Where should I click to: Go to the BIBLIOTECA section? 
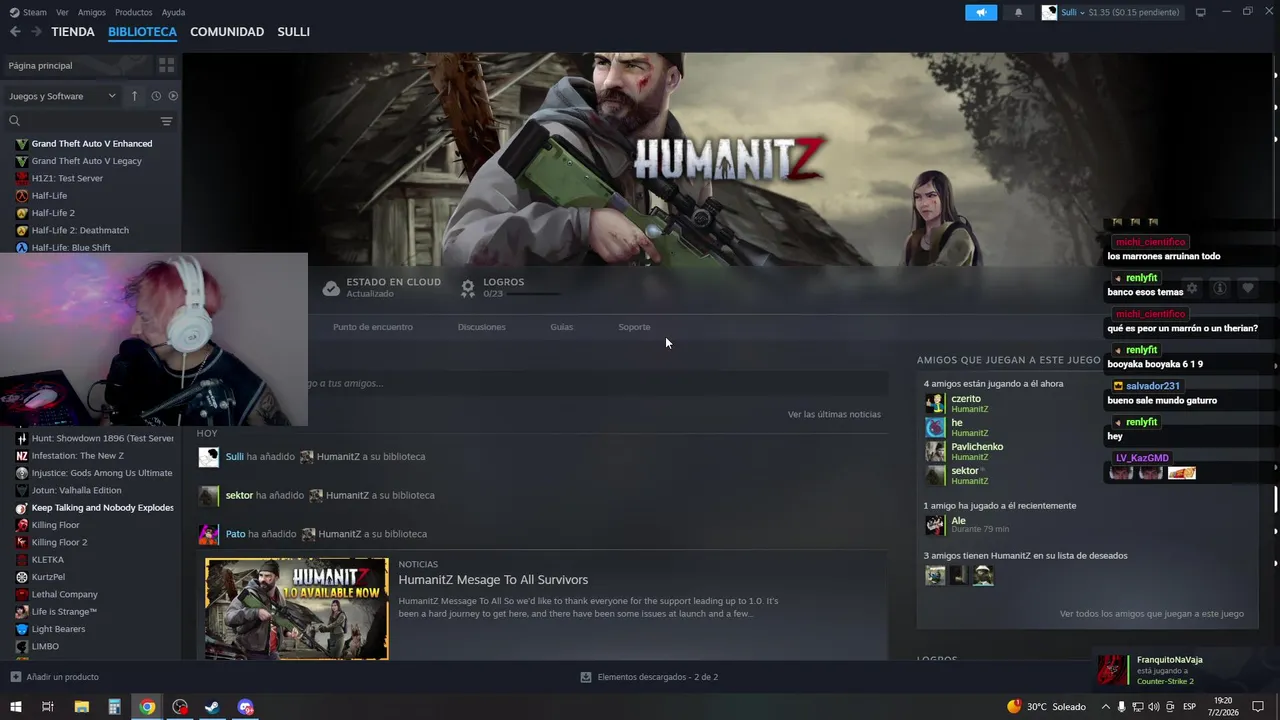coord(142,32)
